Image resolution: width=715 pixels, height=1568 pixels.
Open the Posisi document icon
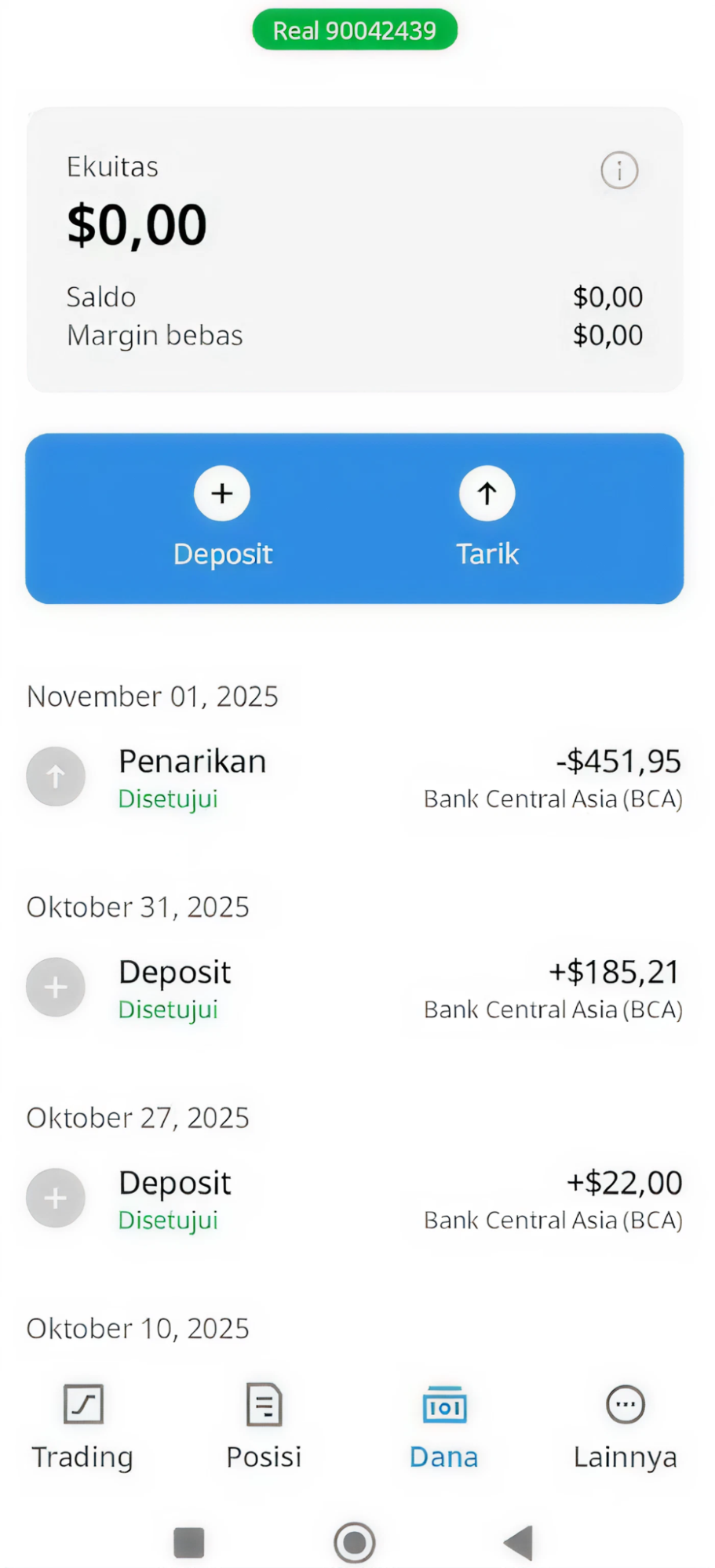(x=264, y=1404)
